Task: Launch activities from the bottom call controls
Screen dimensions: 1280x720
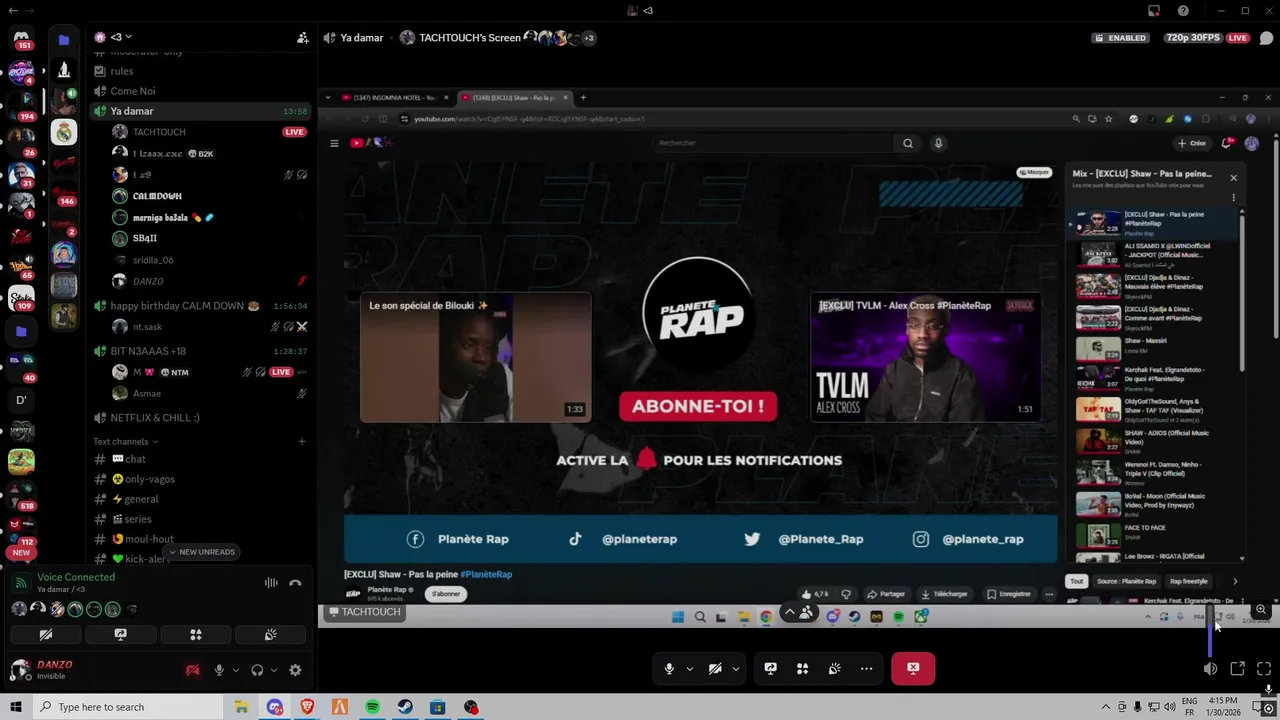Action: coord(802,668)
